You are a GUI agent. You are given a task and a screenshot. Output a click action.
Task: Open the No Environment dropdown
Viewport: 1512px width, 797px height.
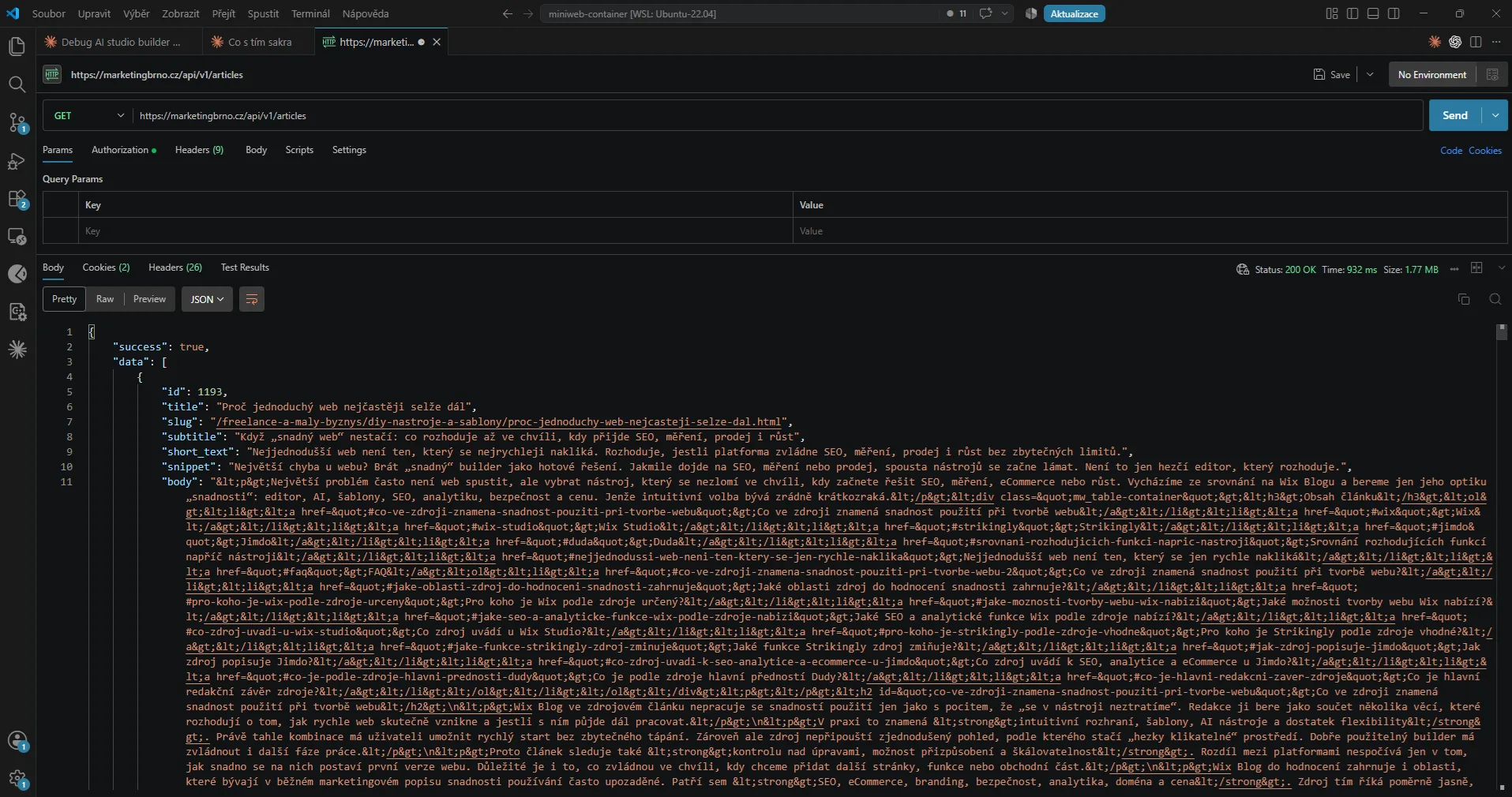1432,74
